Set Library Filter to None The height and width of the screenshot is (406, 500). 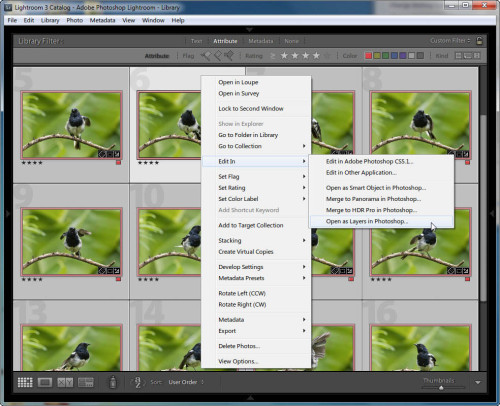click(x=292, y=41)
